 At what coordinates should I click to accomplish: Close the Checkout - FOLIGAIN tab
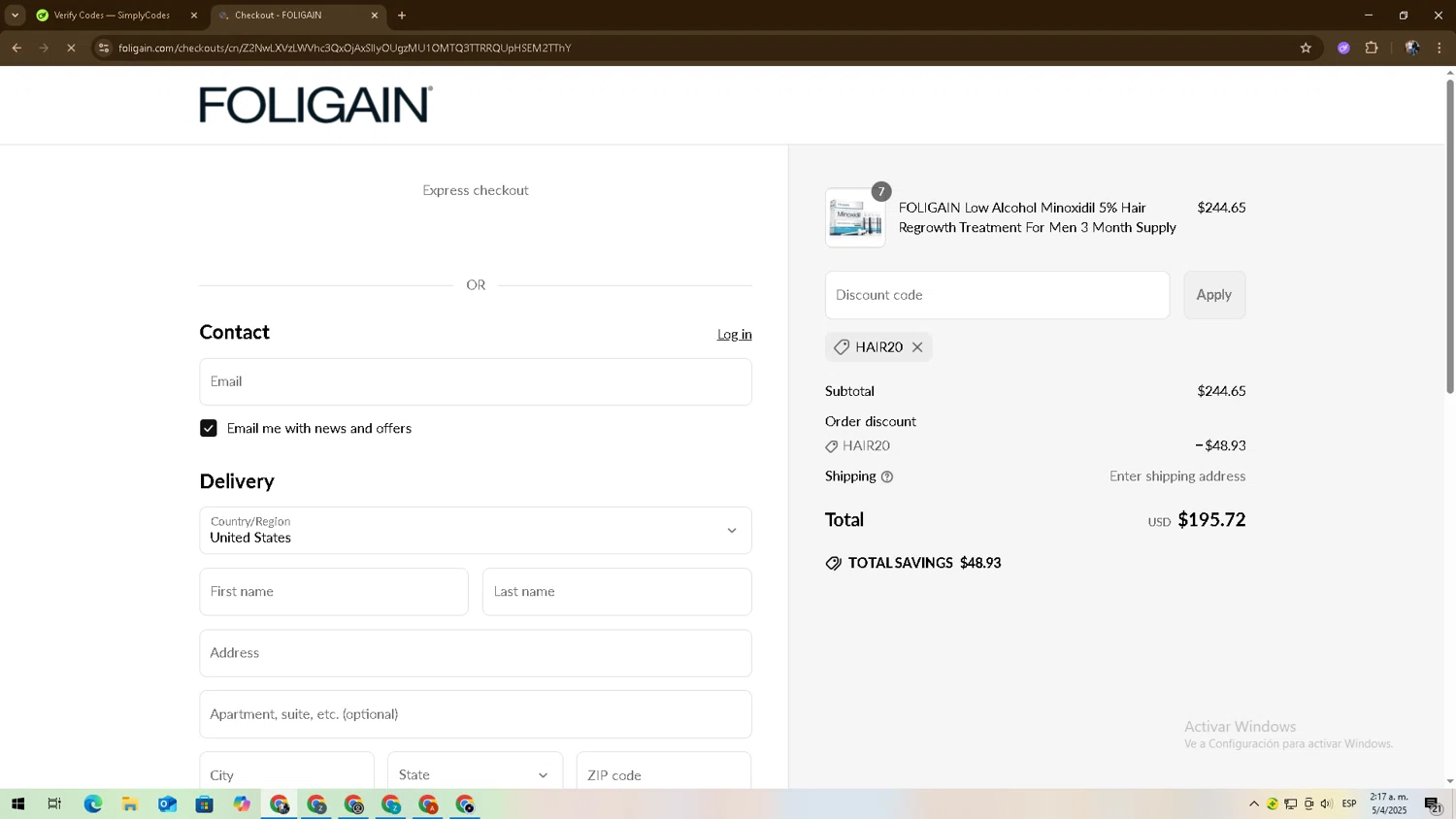click(375, 16)
